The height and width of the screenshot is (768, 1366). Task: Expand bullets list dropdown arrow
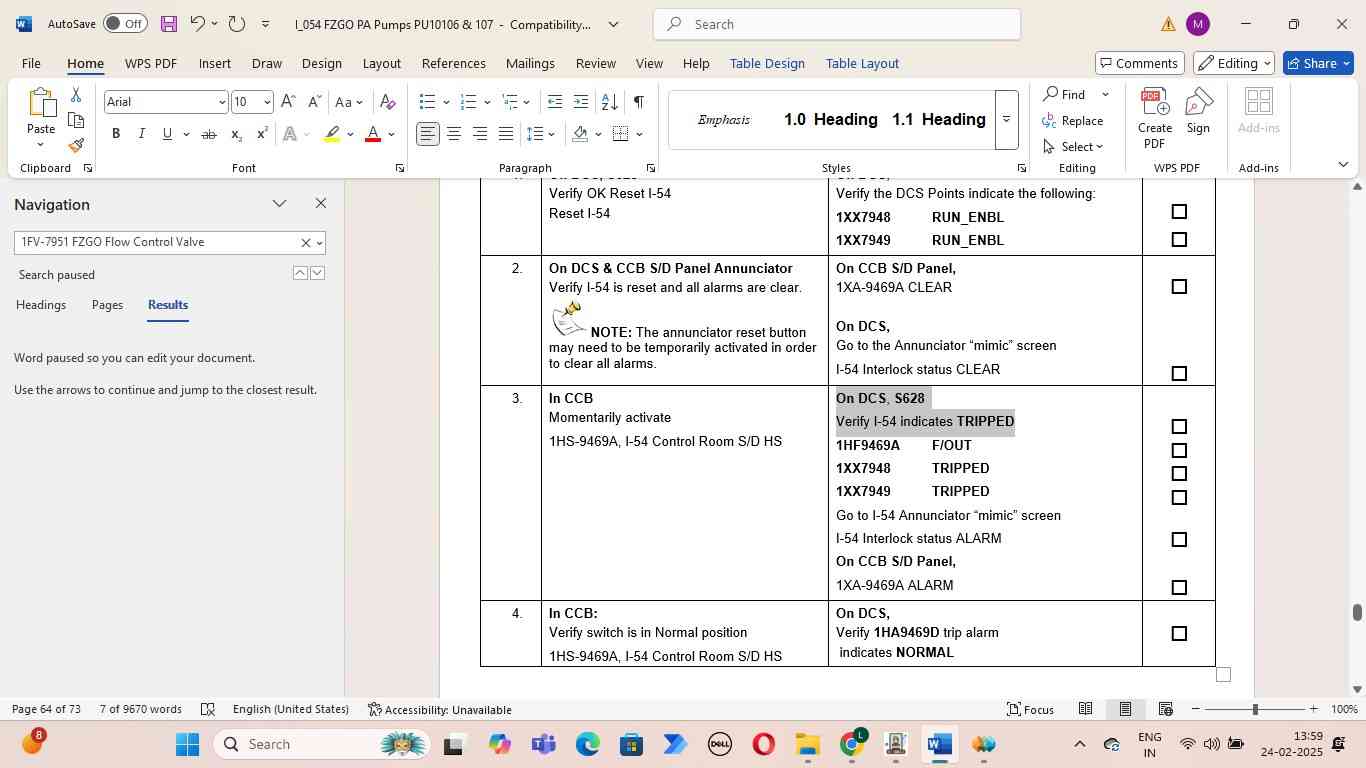pyautogui.click(x=446, y=102)
